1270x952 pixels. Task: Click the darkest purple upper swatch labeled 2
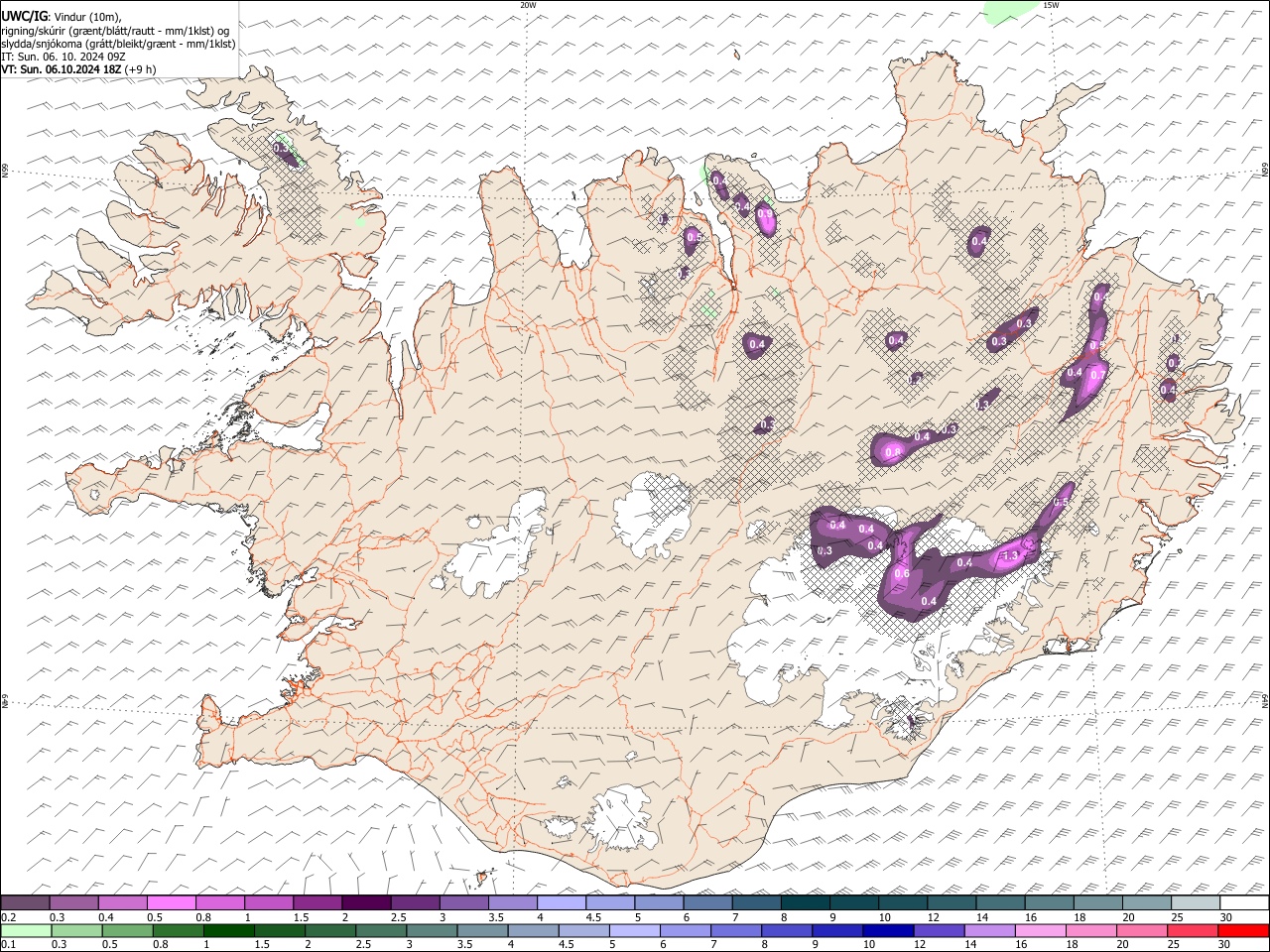[365, 902]
